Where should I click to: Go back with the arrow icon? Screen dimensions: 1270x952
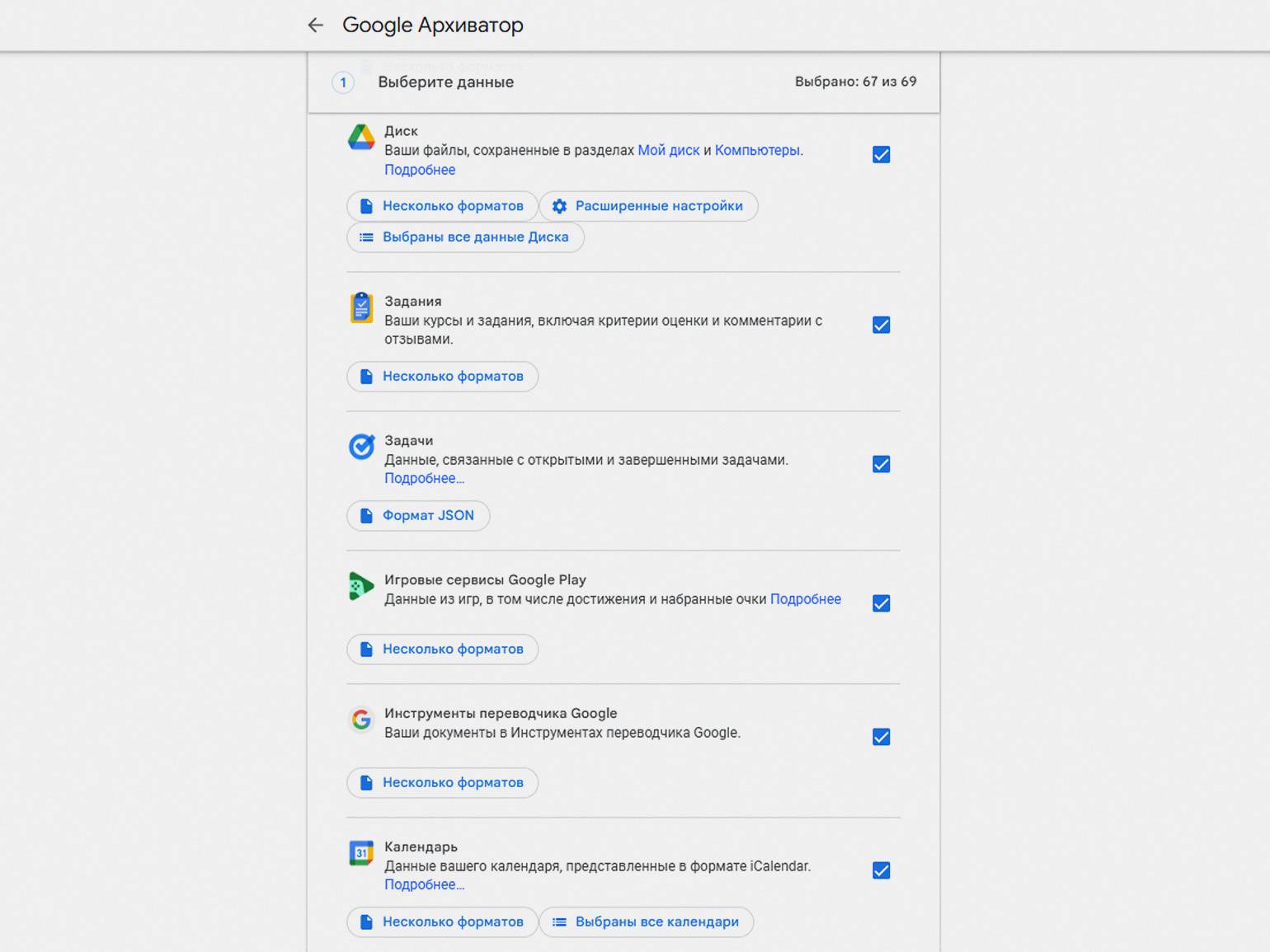(315, 25)
